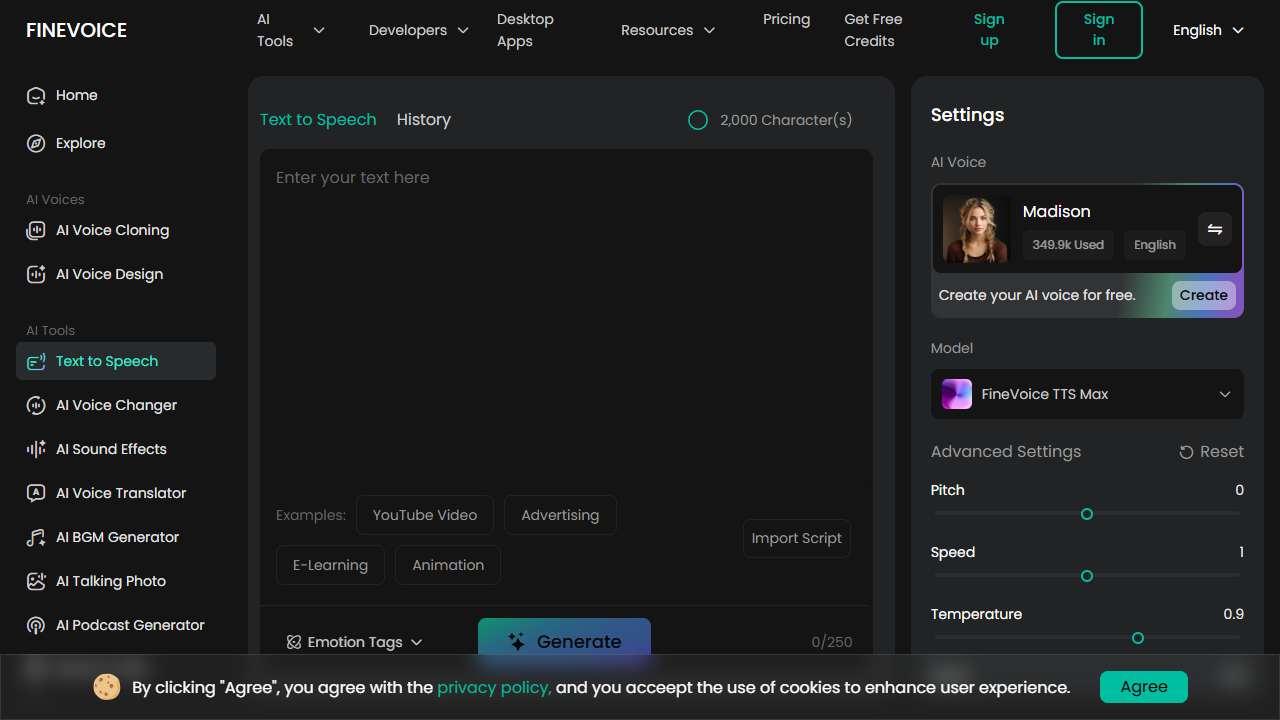
Task: Open the FineVoice TTS Max model dropdown
Action: coord(1087,394)
